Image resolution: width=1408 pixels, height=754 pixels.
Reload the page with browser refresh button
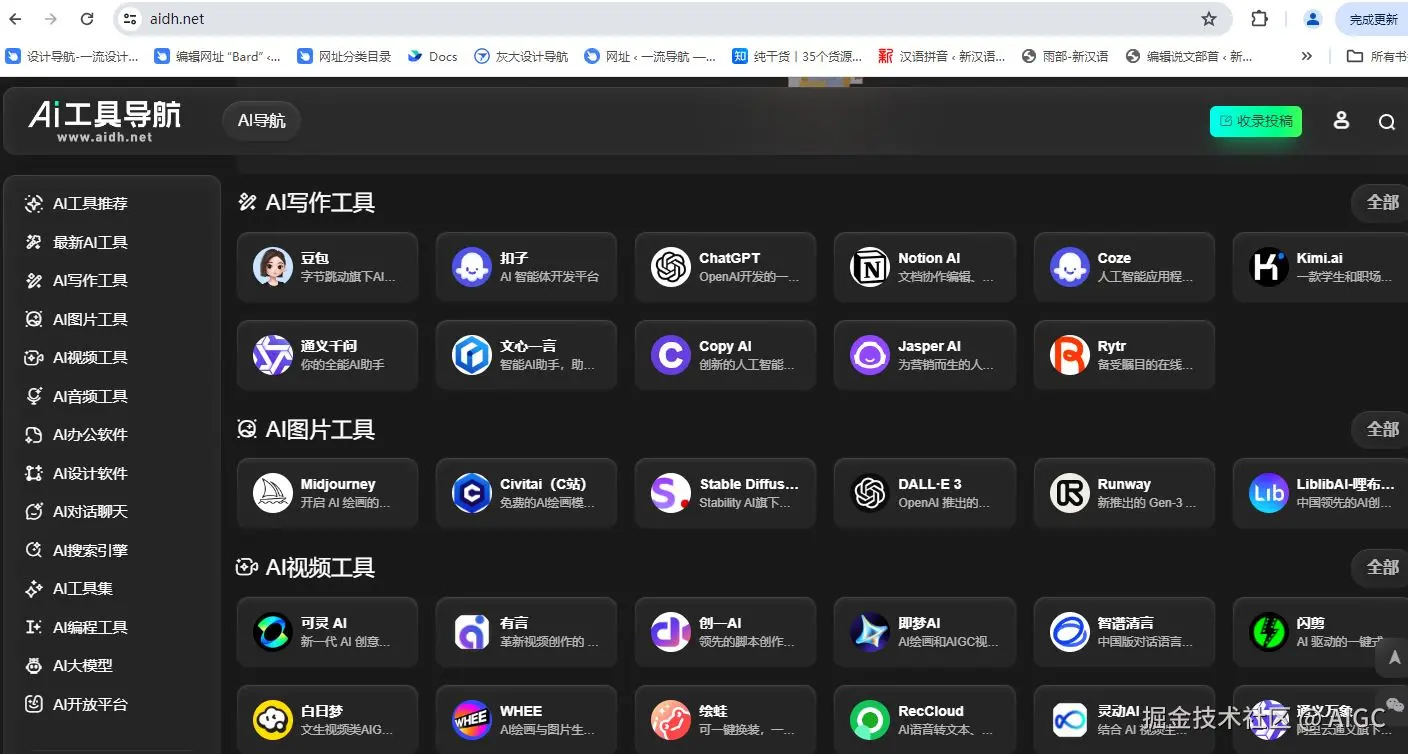click(87, 19)
